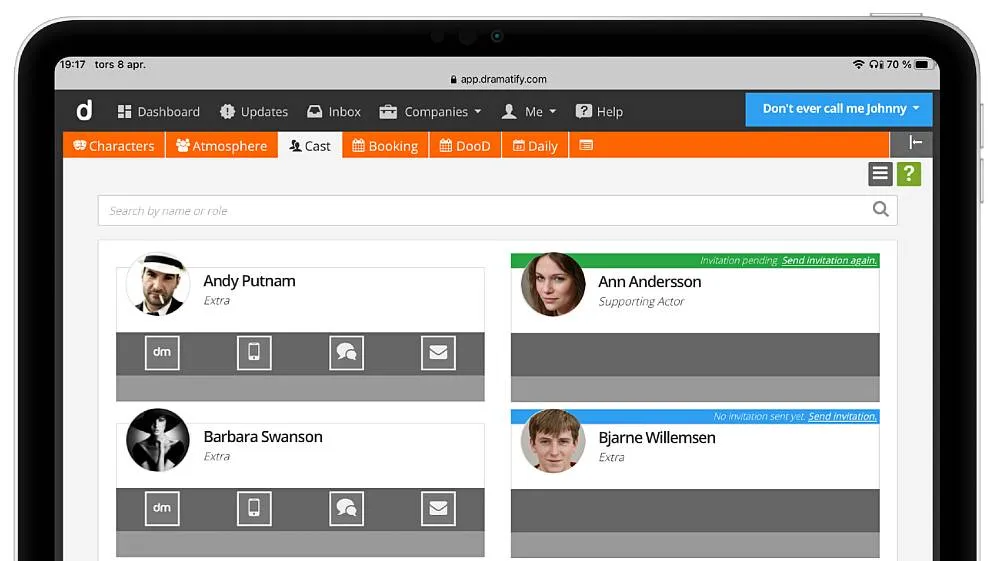This screenshot has width=1000, height=561.
Task: Open the Updates page
Action: coord(254,112)
